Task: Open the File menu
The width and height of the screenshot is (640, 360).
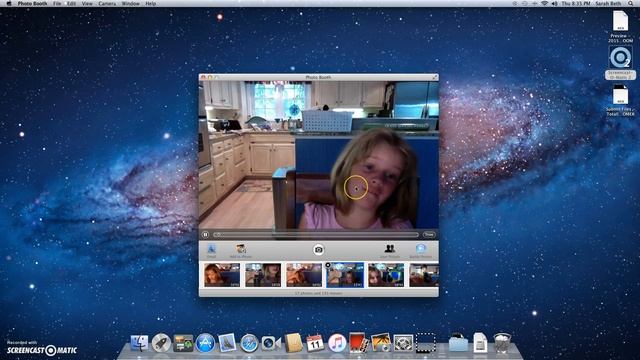Action: click(x=57, y=3)
